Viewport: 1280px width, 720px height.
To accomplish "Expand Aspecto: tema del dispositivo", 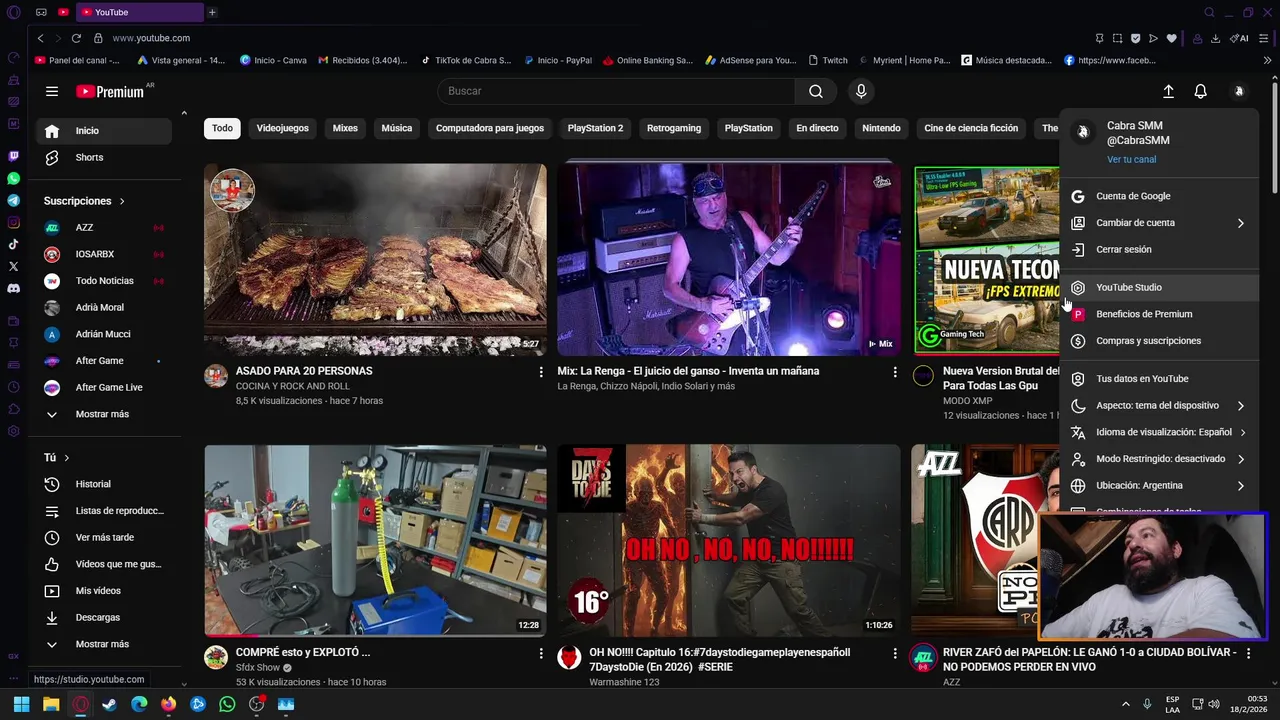I will point(1159,406).
